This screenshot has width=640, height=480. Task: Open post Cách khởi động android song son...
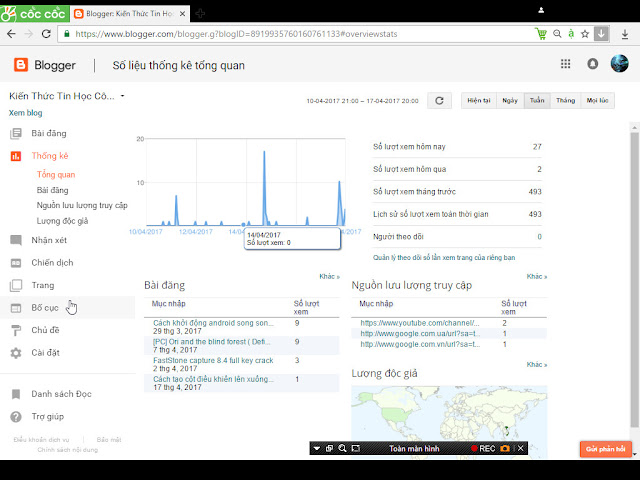[213, 323]
